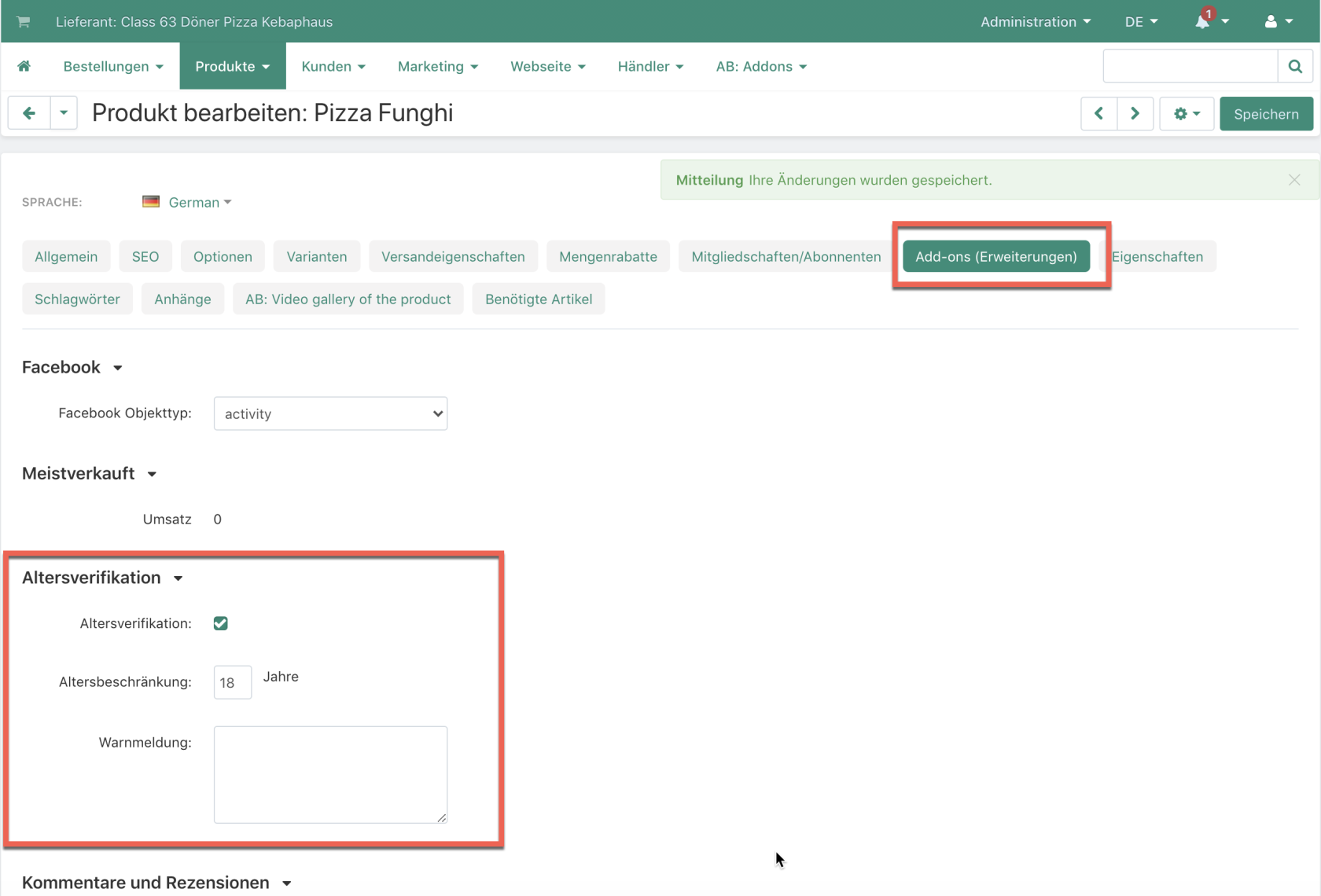This screenshot has height=896, width=1321.
Task: Switch to the SEO tab
Action: click(x=145, y=256)
